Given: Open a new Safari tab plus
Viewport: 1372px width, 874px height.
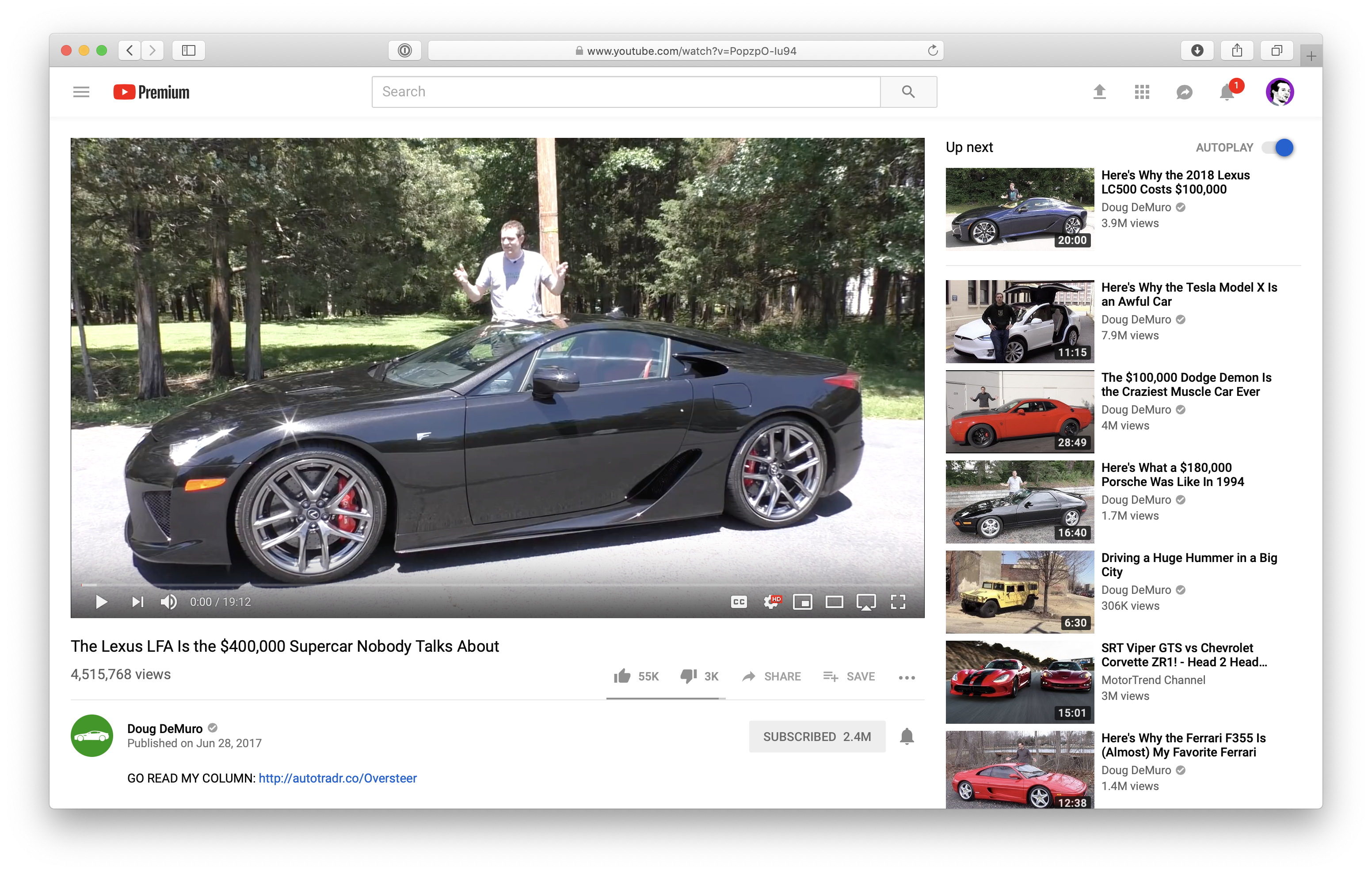Looking at the screenshot, I should point(1311,56).
